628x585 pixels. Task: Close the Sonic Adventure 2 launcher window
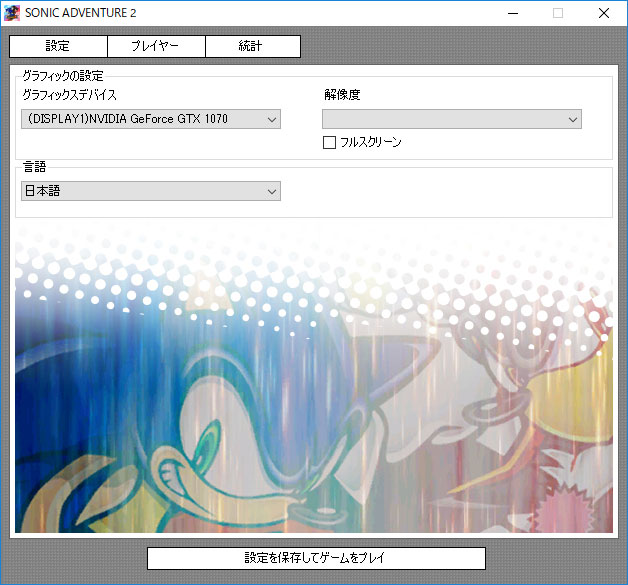(604, 13)
